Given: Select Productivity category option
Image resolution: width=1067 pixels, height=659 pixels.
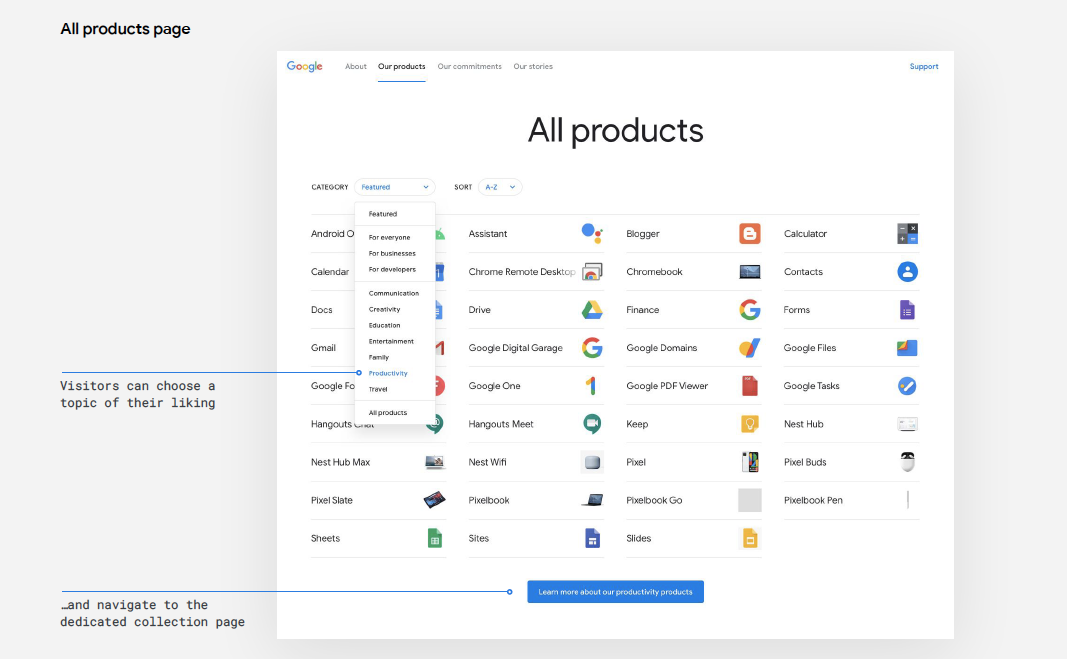Looking at the screenshot, I should click(388, 373).
